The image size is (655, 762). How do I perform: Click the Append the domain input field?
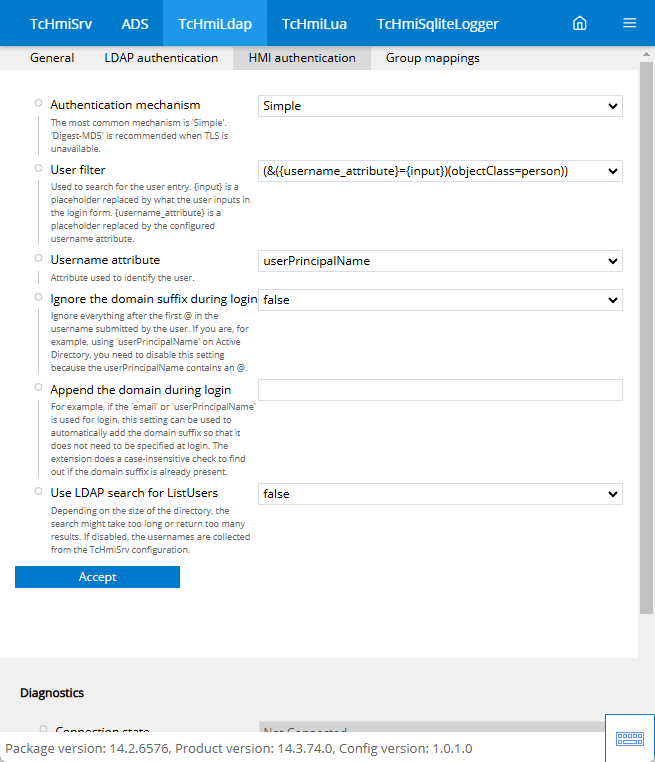coord(440,390)
